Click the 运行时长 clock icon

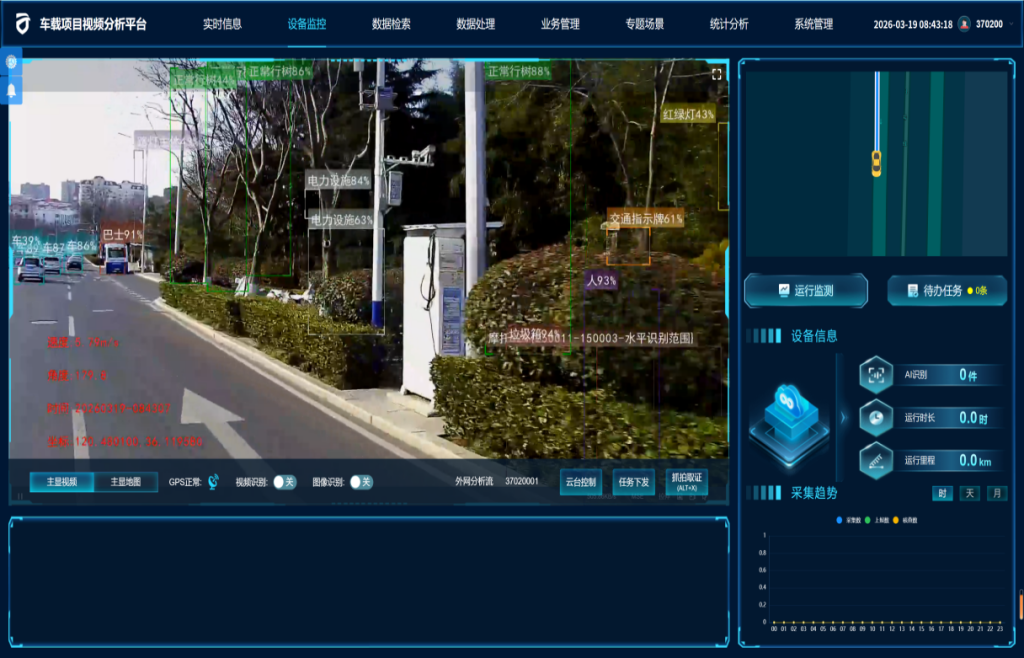pyautogui.click(x=876, y=417)
